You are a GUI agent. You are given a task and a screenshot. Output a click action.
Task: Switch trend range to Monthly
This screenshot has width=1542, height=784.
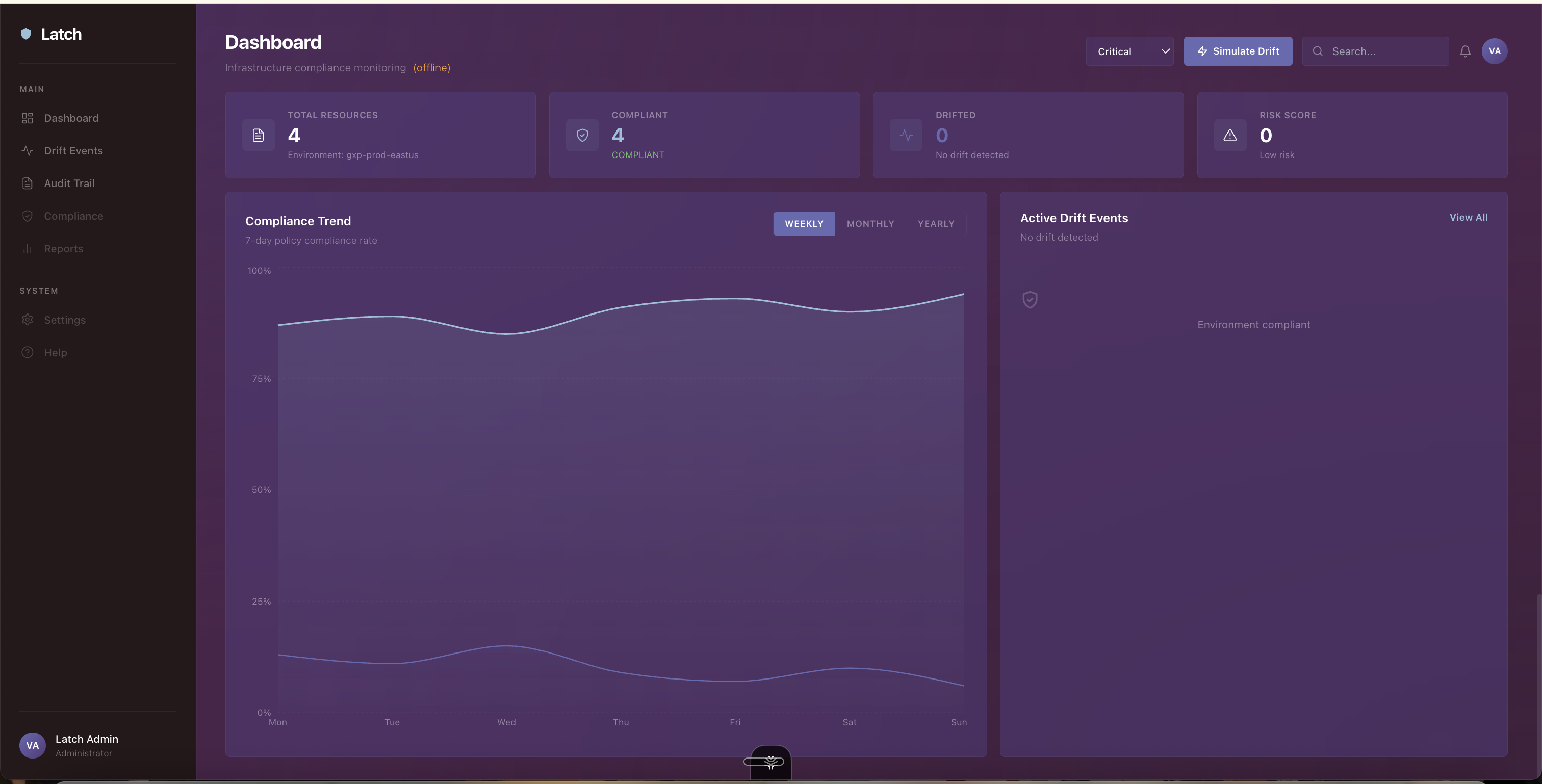[x=870, y=224]
